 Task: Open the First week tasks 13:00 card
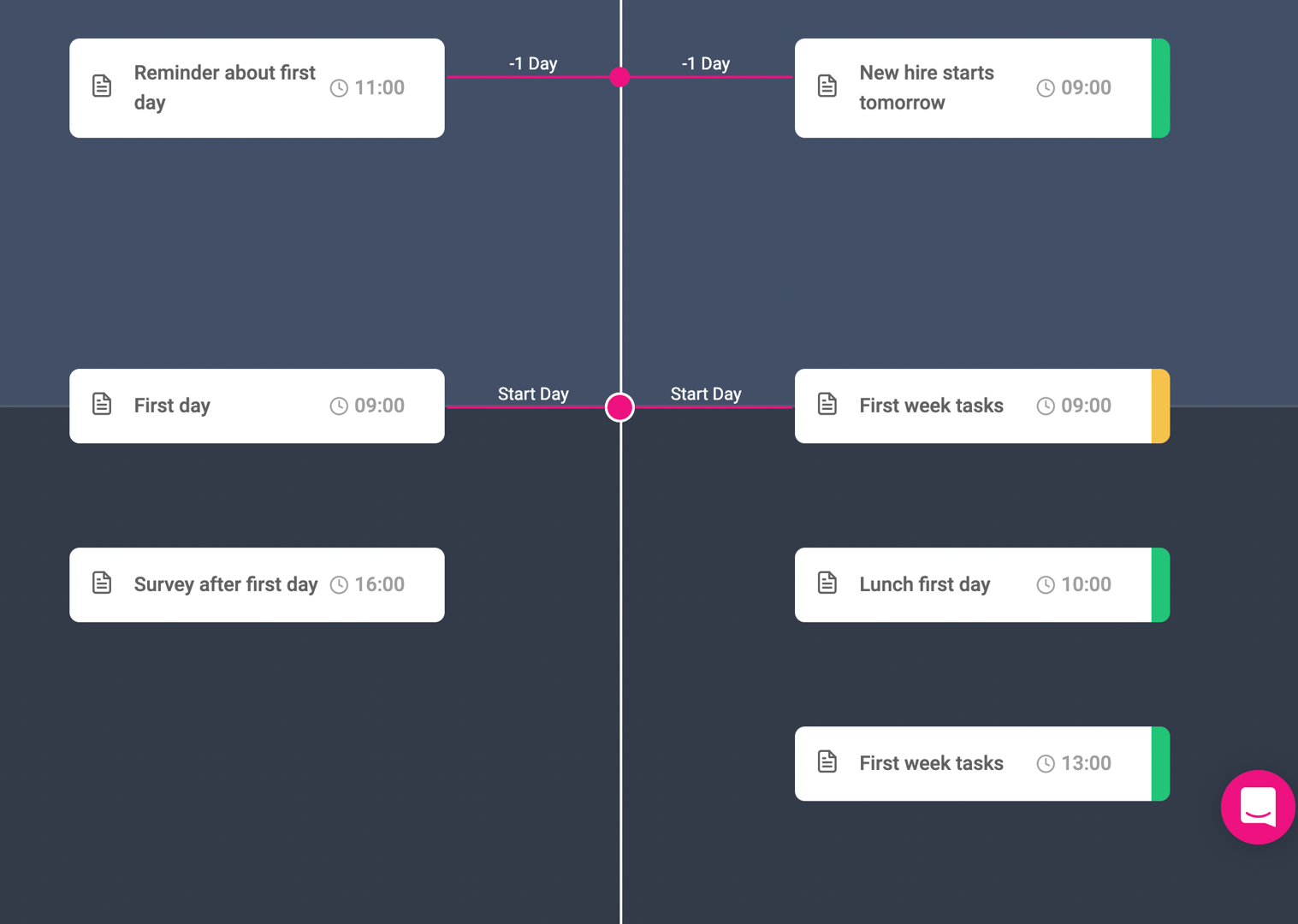(982, 764)
